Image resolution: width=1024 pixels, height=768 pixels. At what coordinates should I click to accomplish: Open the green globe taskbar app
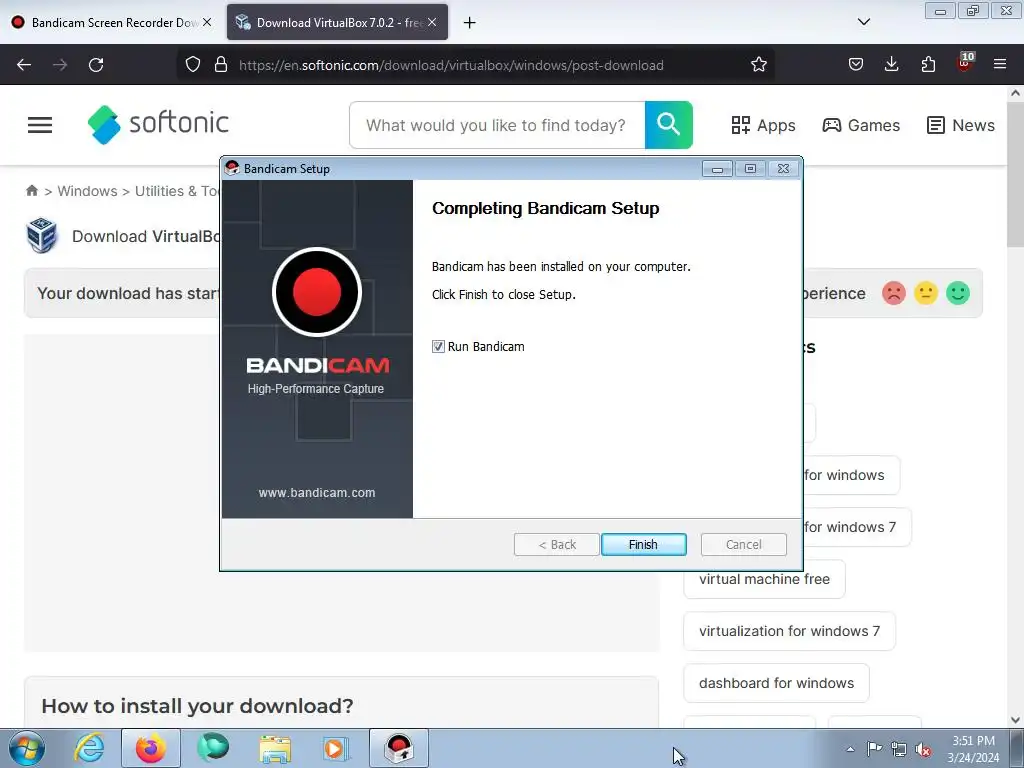pyautogui.click(x=213, y=748)
